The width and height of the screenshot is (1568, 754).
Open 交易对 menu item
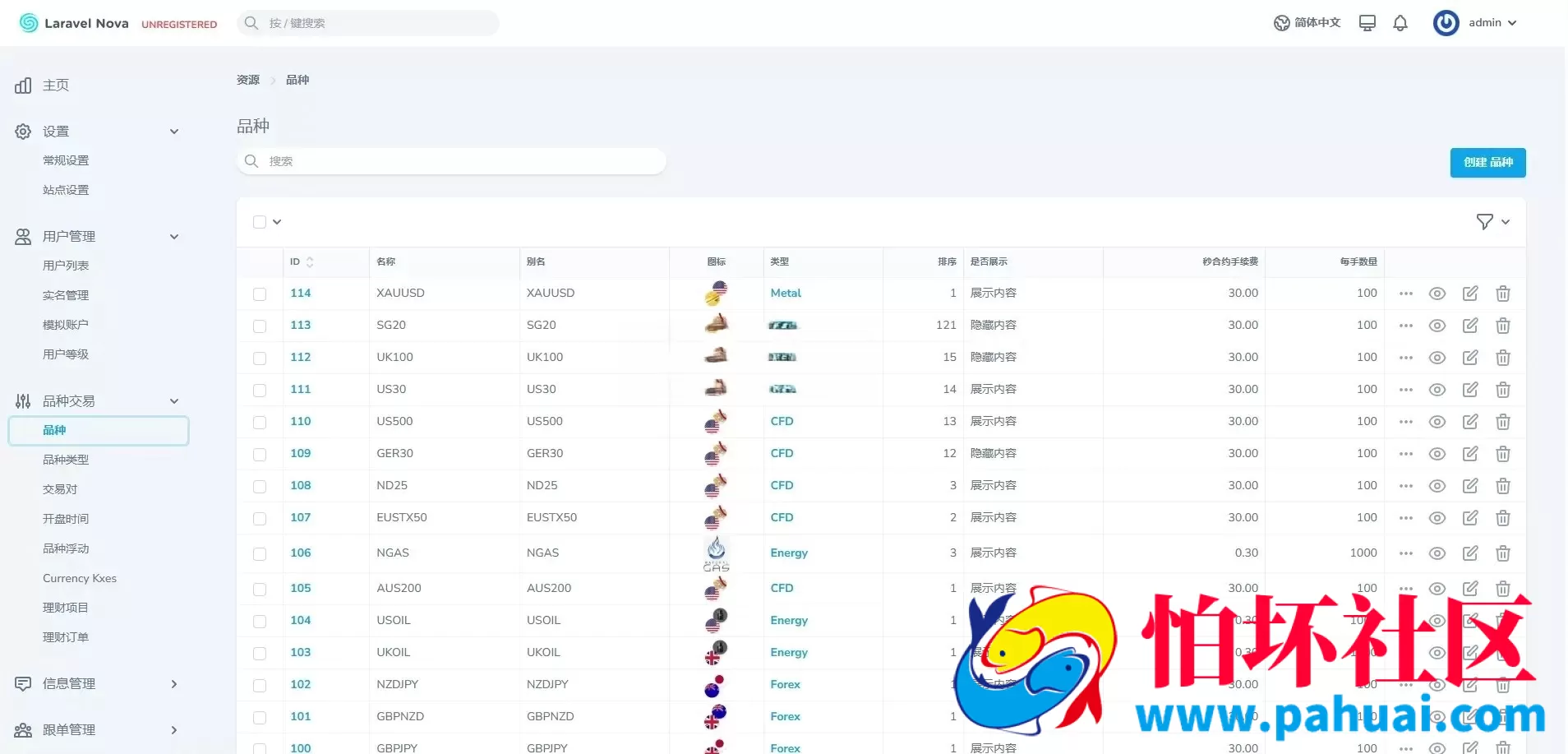(60, 489)
